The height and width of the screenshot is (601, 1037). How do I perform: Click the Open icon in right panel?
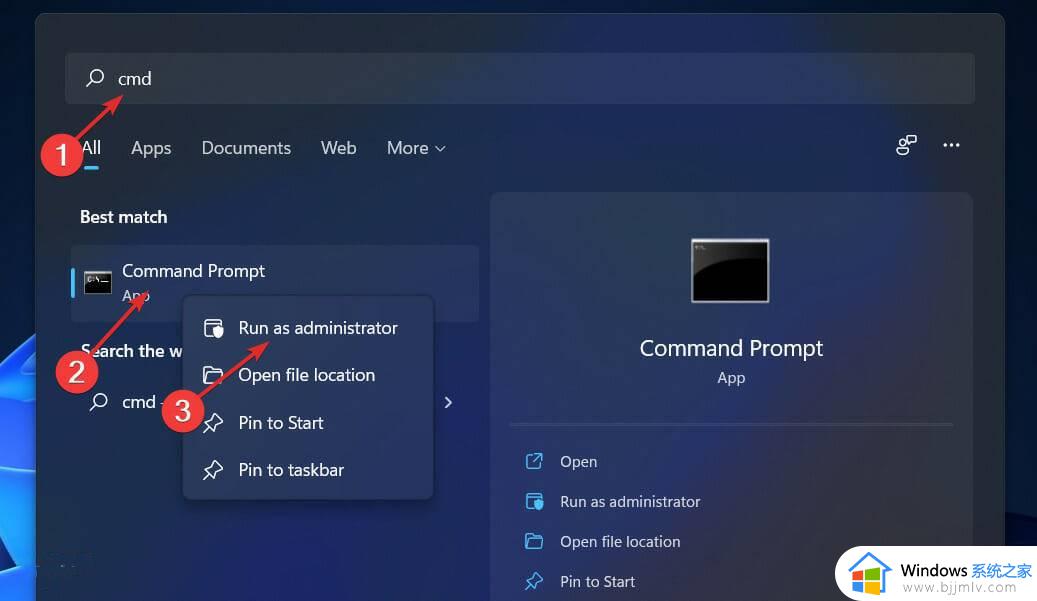535,461
